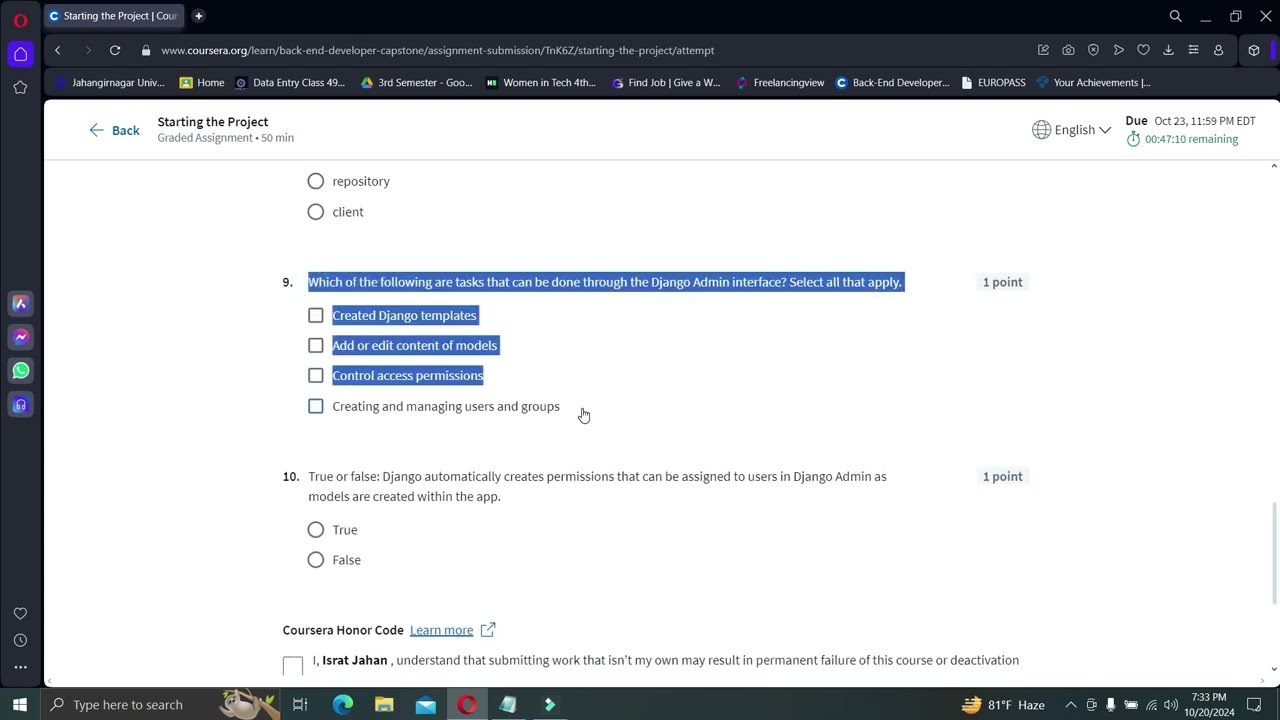Open File Explorer from taskbar
Image resolution: width=1280 pixels, height=720 pixels.
point(384,705)
